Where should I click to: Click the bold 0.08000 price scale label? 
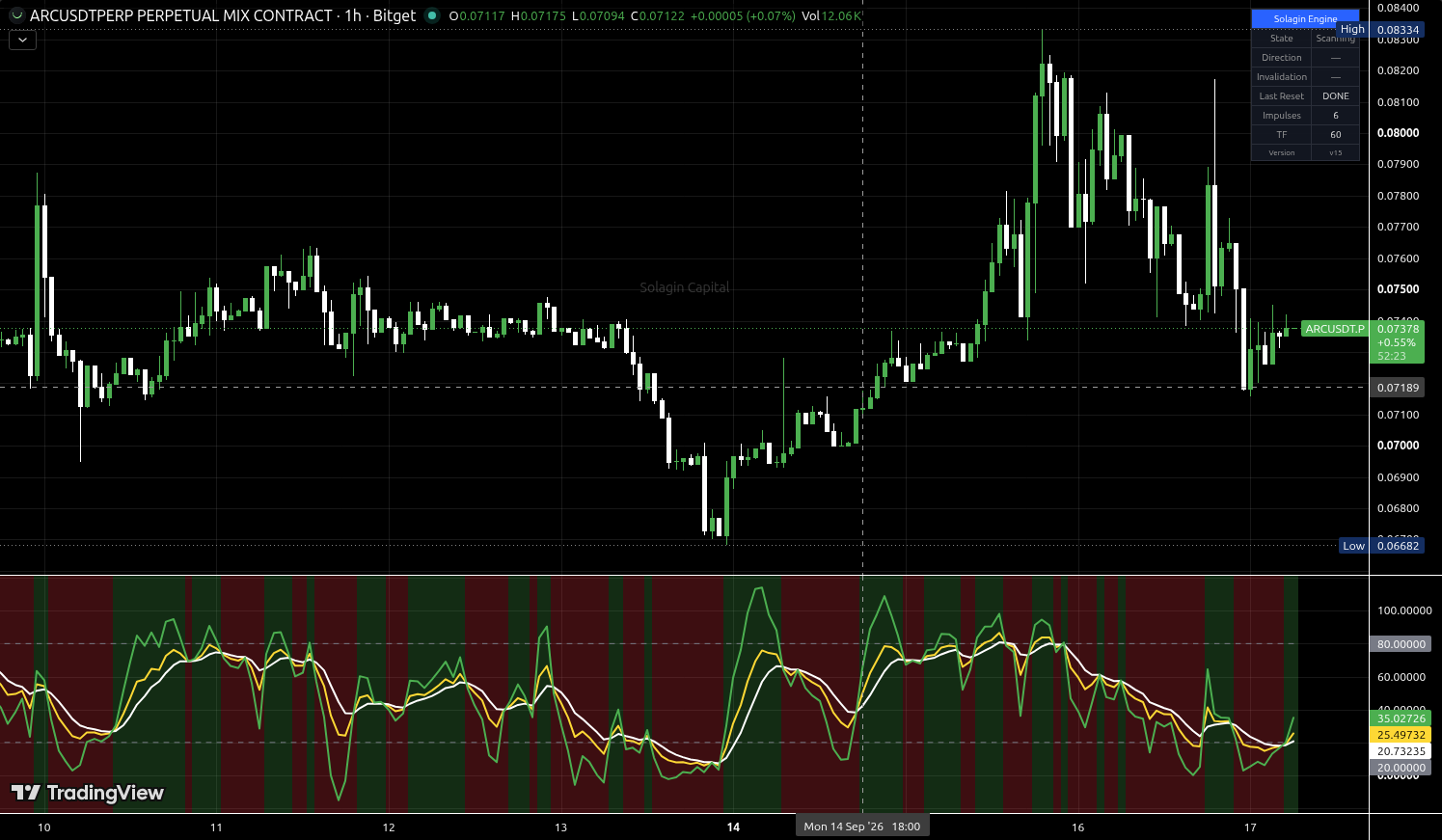click(1398, 133)
